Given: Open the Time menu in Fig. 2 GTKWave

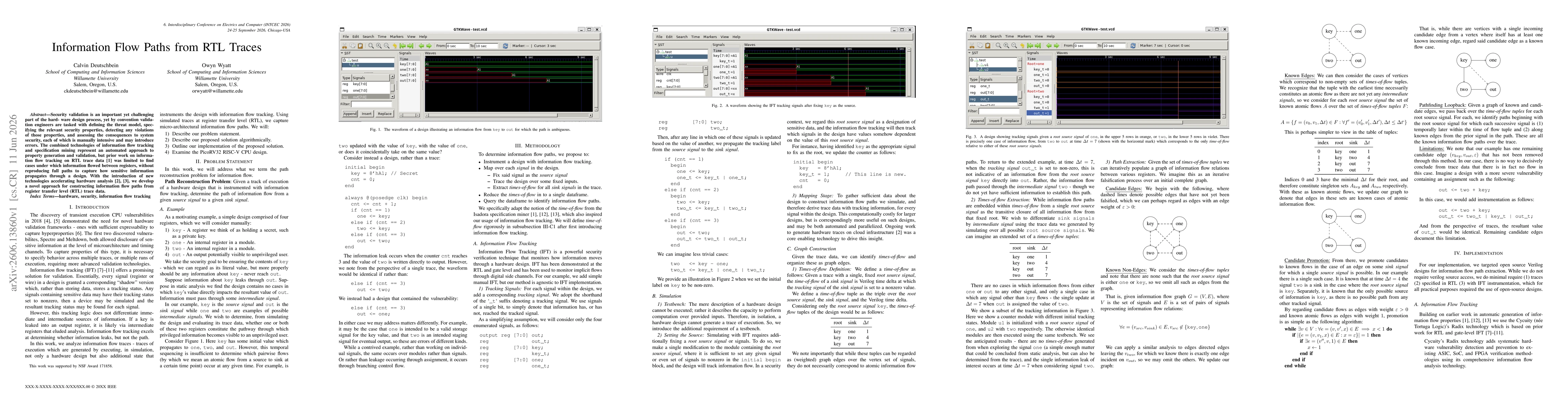Looking at the screenshot, I should tap(696, 37).
